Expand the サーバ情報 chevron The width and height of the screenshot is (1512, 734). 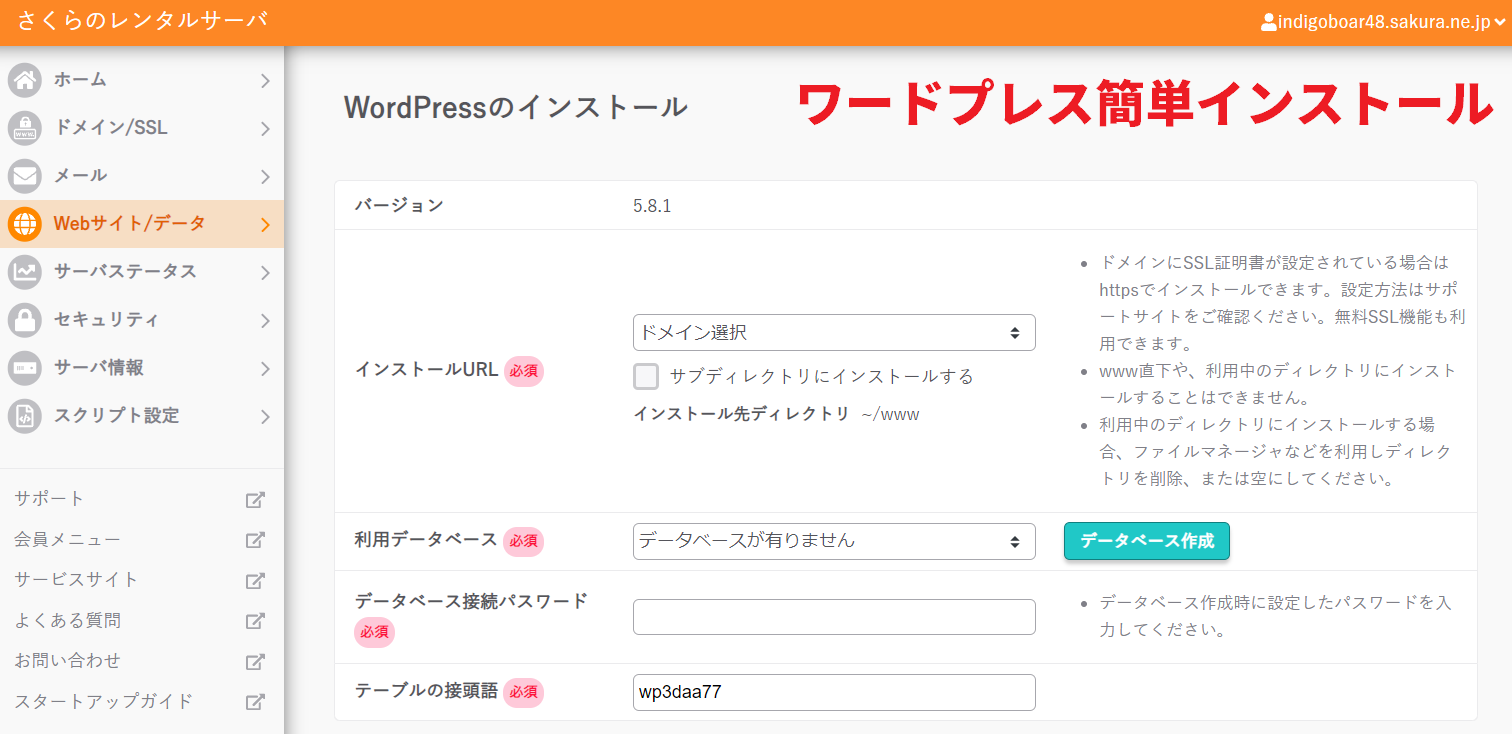(x=265, y=369)
